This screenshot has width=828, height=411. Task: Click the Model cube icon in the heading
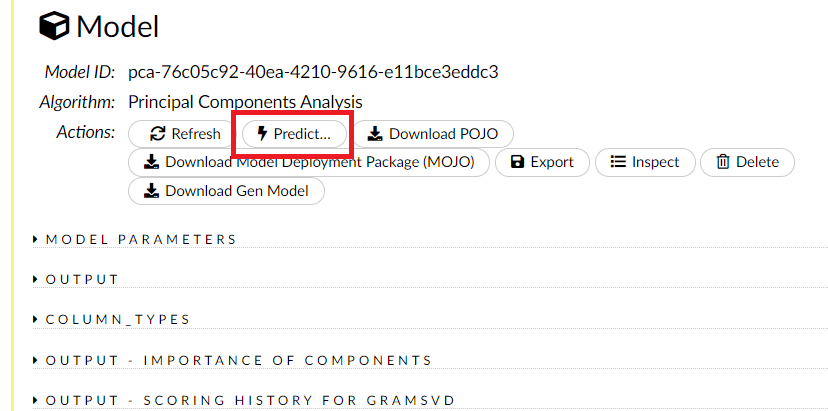[55, 27]
